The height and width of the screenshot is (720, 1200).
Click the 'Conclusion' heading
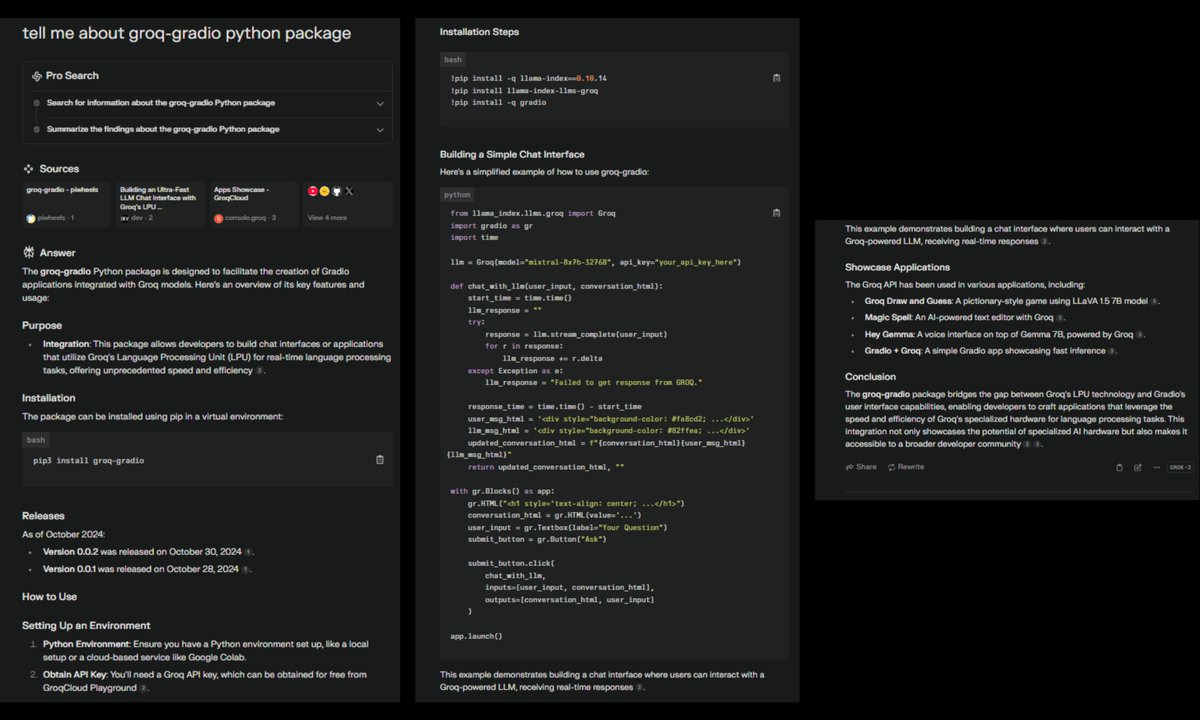870,377
